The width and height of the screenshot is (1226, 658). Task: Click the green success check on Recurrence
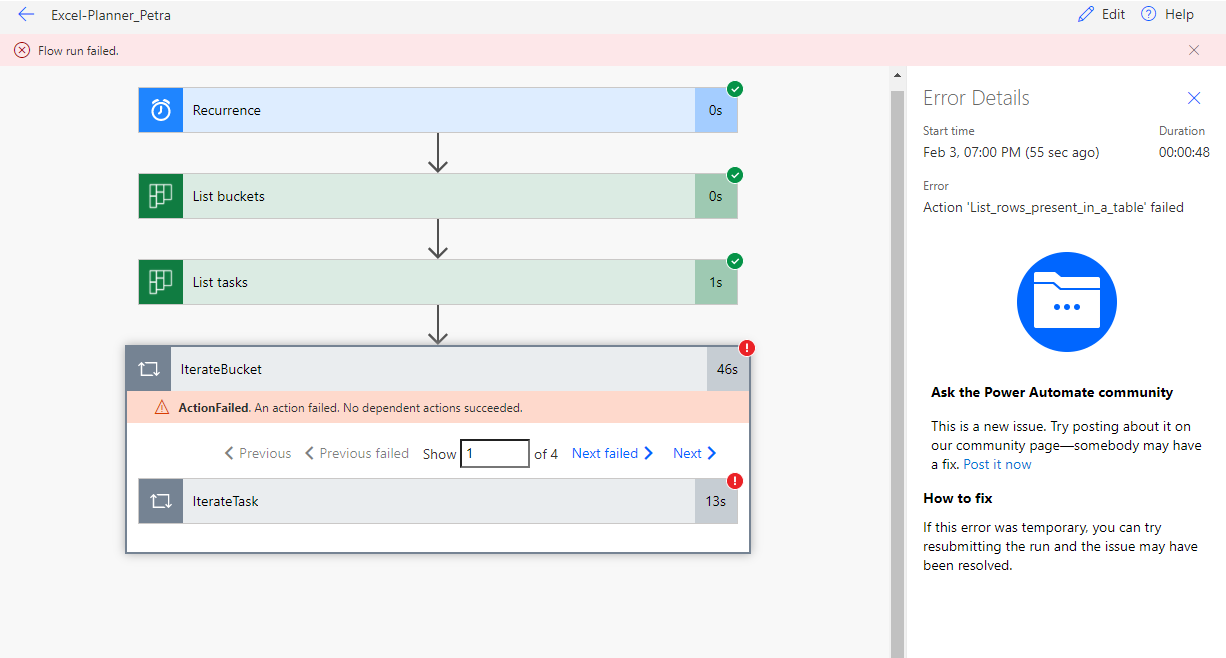tap(735, 89)
